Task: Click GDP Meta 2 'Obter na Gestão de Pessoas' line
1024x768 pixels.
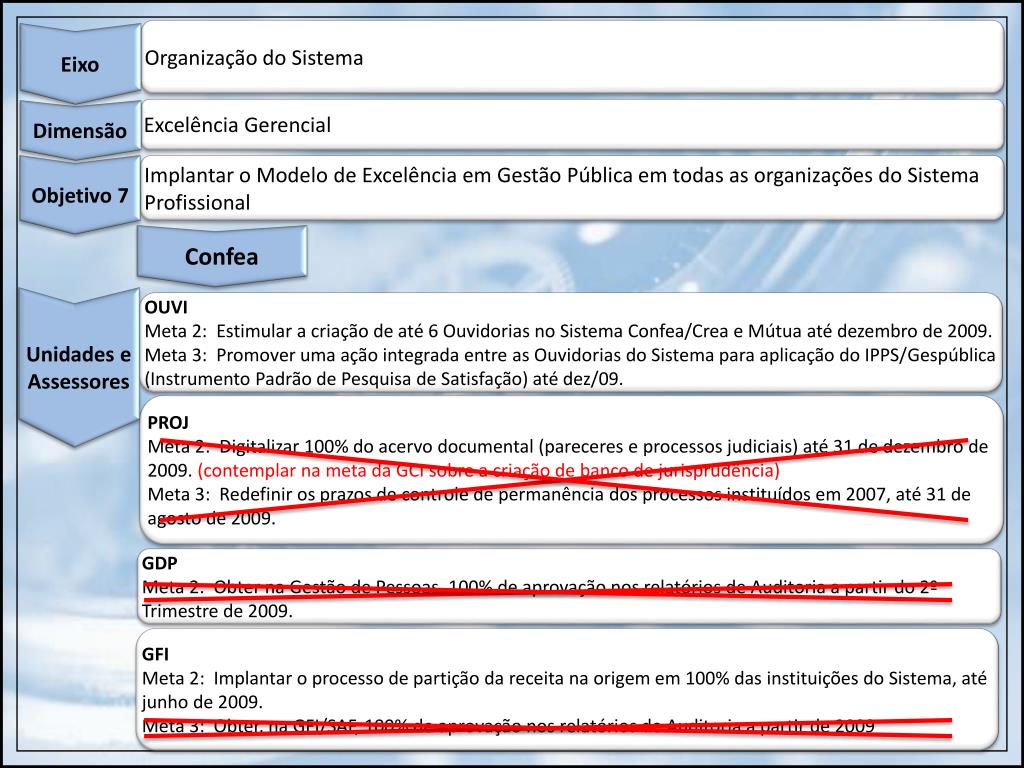Action: [x=540, y=587]
